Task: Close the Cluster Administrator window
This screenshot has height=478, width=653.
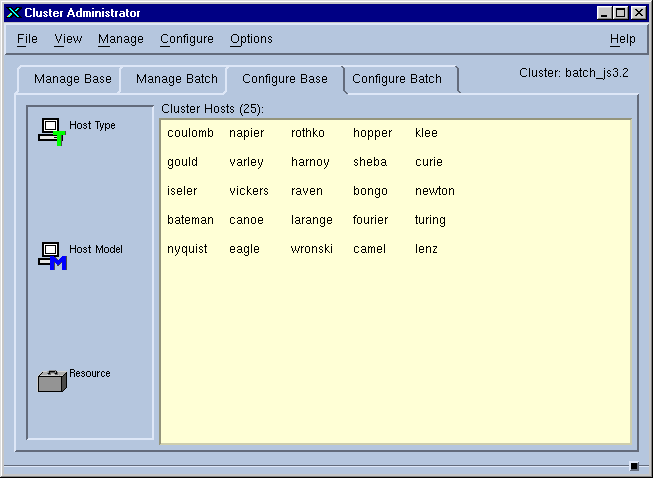Action: click(x=638, y=13)
